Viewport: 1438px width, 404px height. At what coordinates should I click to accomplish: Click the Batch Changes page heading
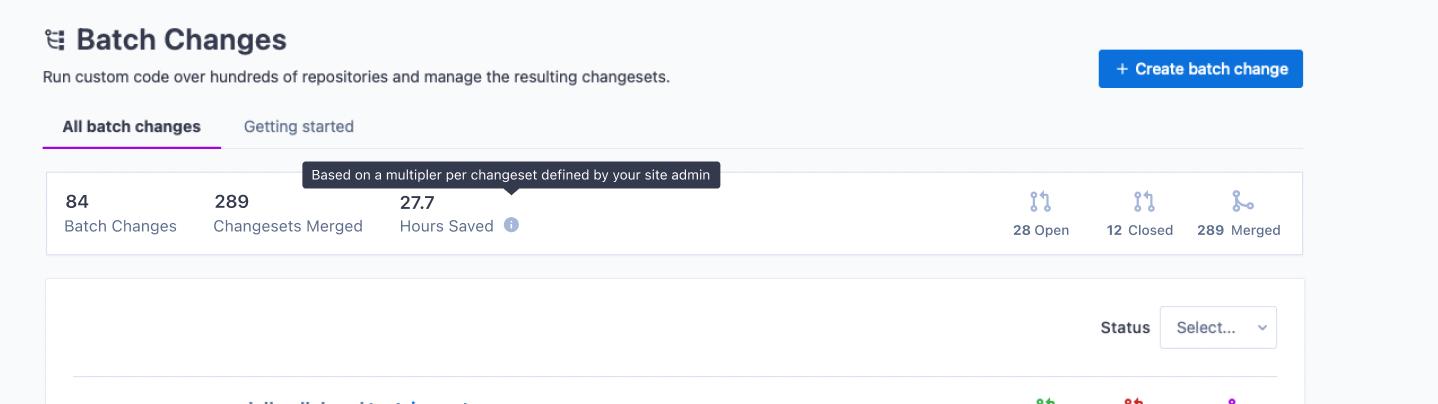tap(181, 40)
